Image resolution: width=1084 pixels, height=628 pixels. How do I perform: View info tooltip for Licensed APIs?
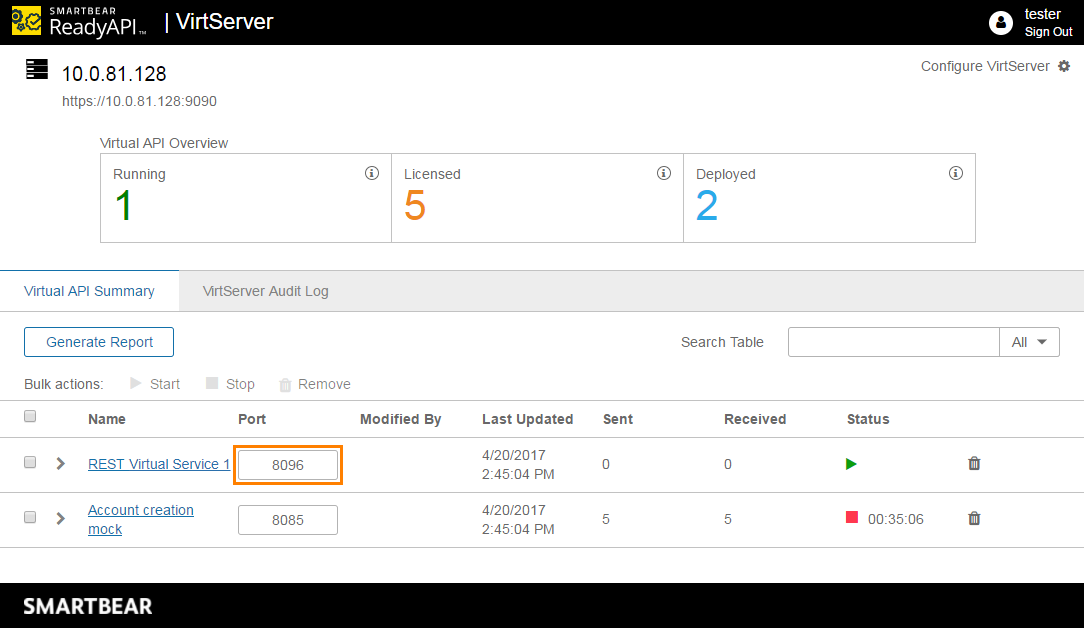tap(663, 173)
